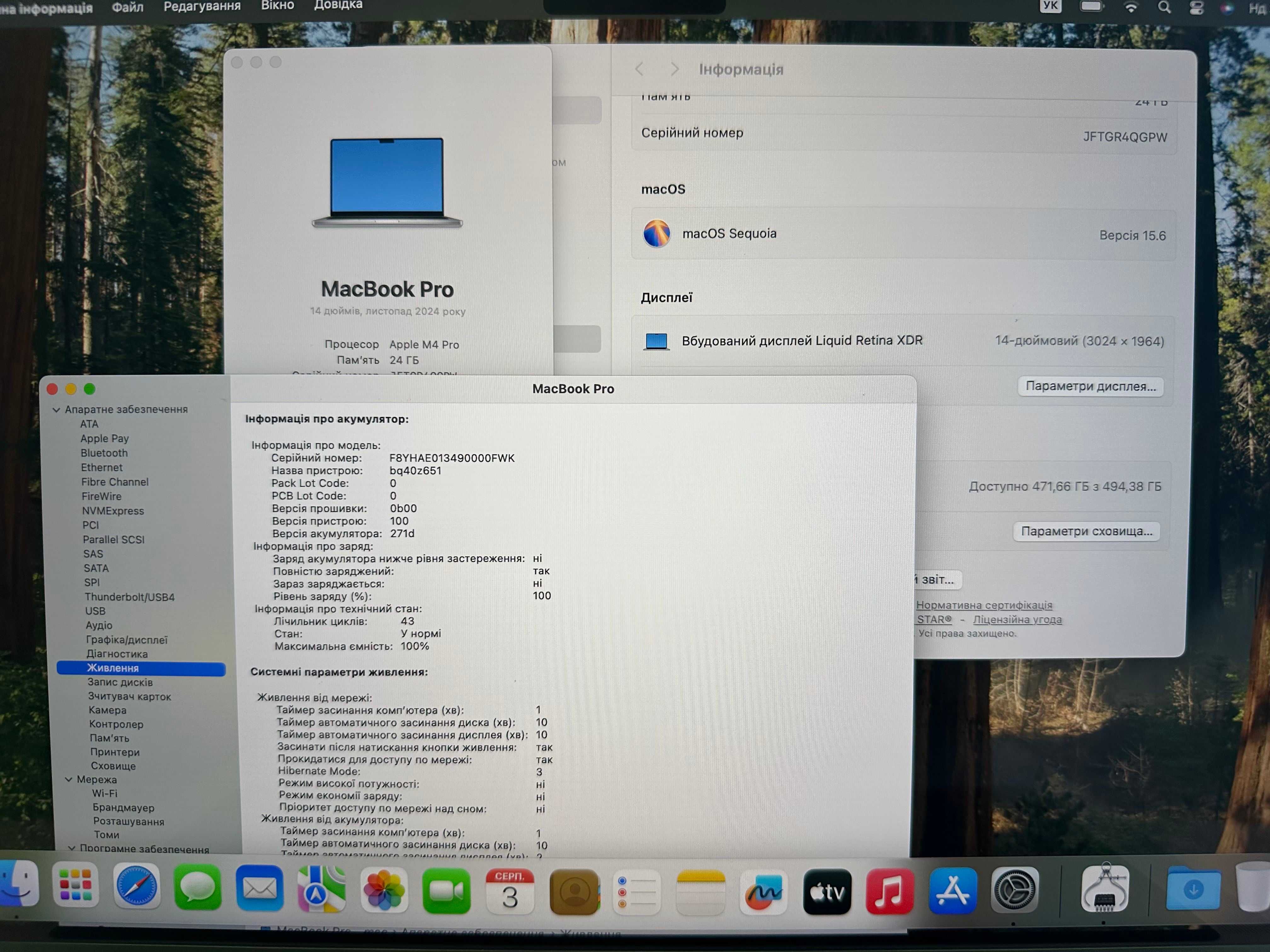Open App Store in the Dock
Viewport: 1270px width, 952px height.
pyautogui.click(x=952, y=891)
